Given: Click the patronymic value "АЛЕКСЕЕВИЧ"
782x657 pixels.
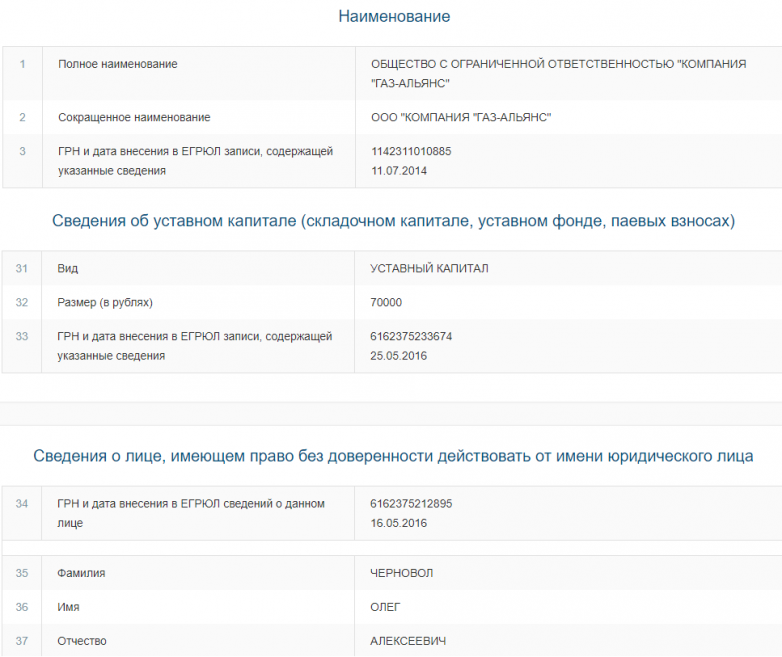Looking at the screenshot, I should pyautogui.click(x=407, y=641).
